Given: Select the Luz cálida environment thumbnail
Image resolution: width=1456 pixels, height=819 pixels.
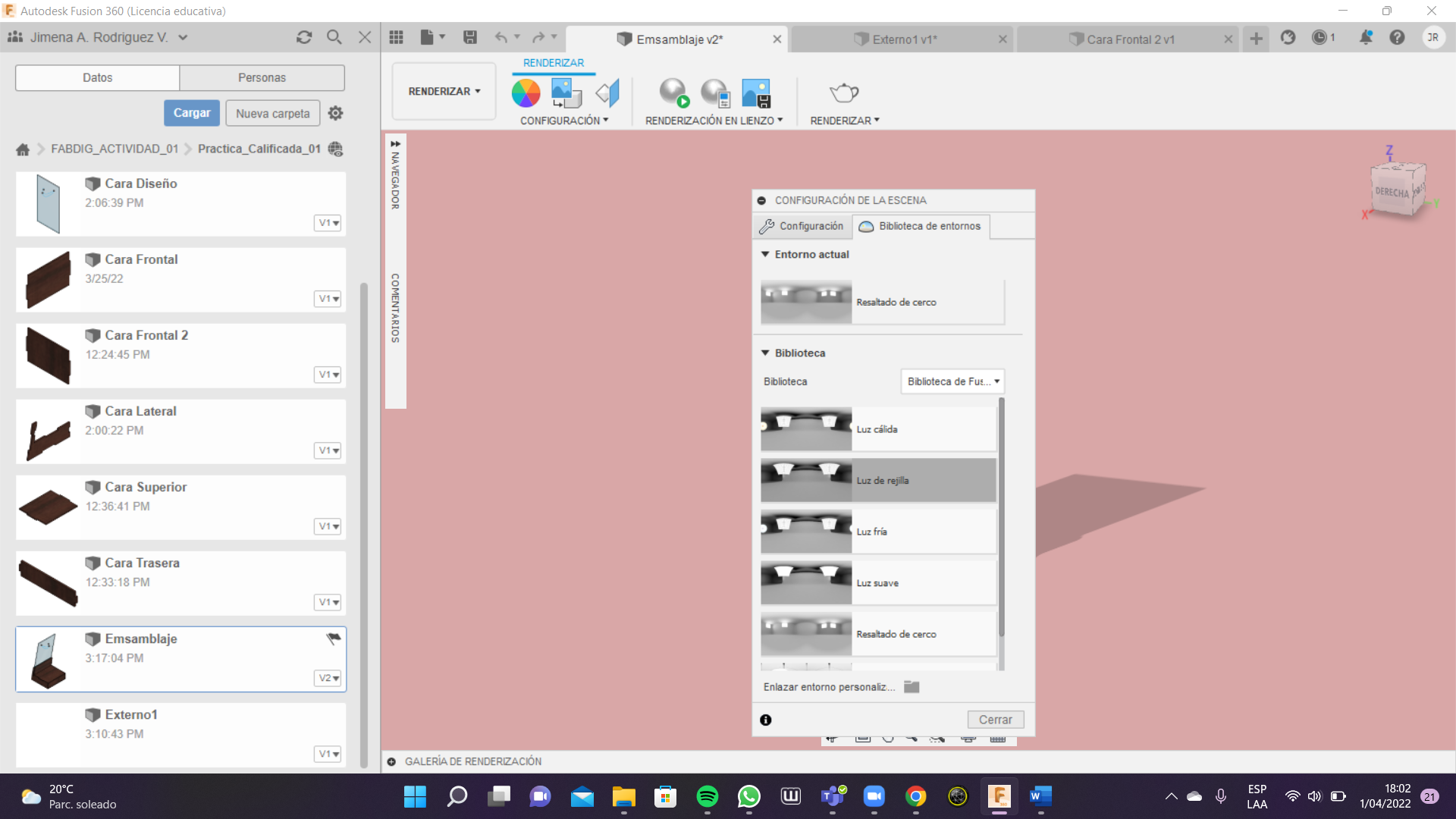Looking at the screenshot, I should click(806, 429).
